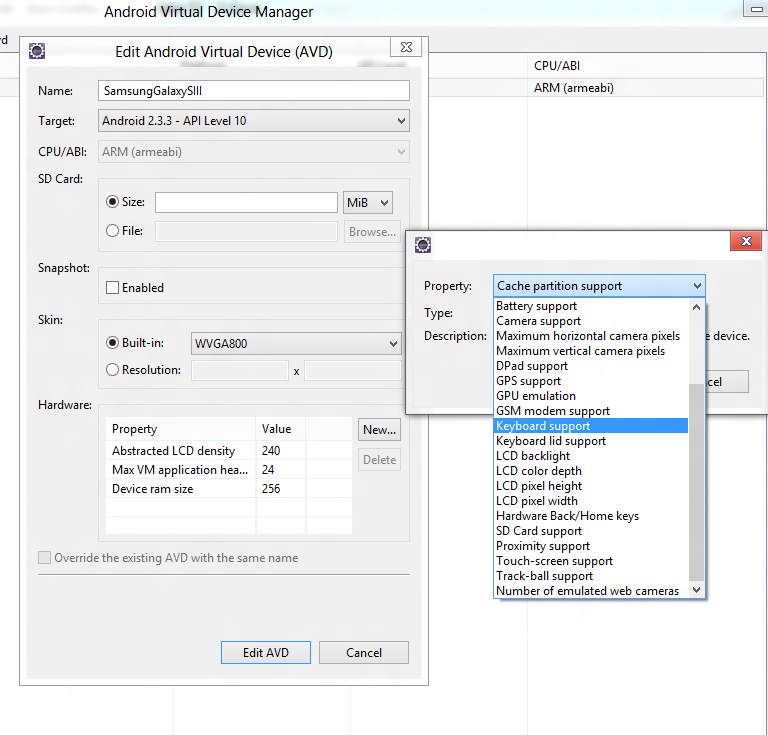Click the property dialog title icon

(423, 244)
